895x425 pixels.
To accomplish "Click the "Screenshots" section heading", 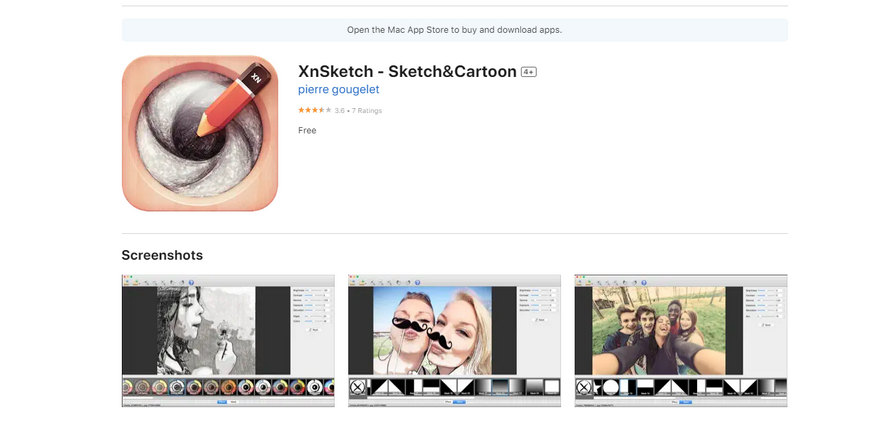I will coord(162,255).
